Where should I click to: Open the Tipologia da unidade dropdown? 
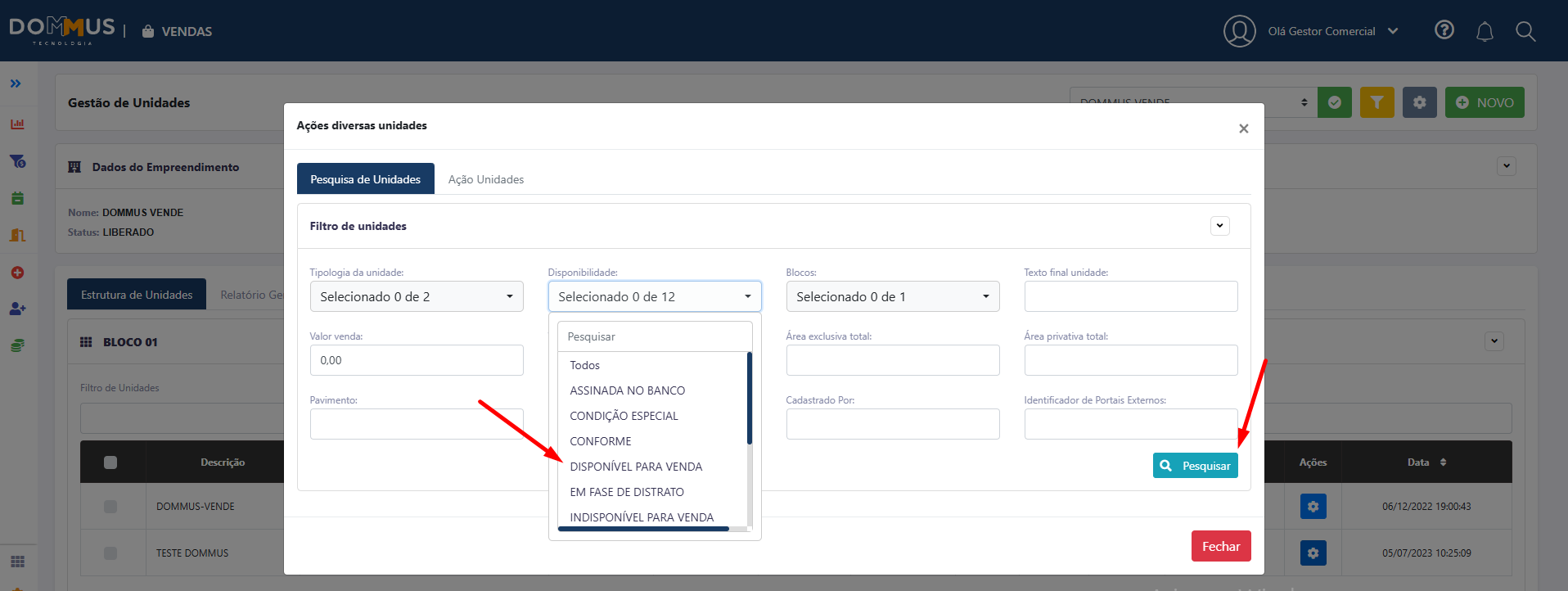(x=416, y=296)
